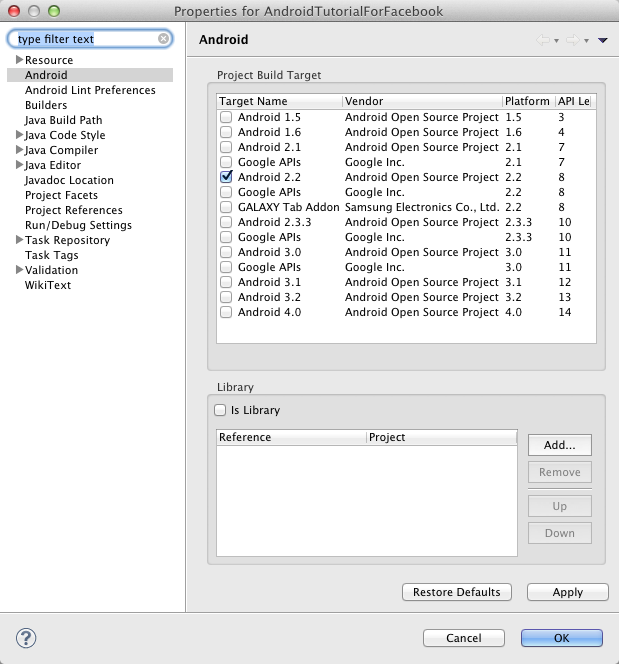Open the Project Facets page
The height and width of the screenshot is (664, 619).
click(x=61, y=195)
